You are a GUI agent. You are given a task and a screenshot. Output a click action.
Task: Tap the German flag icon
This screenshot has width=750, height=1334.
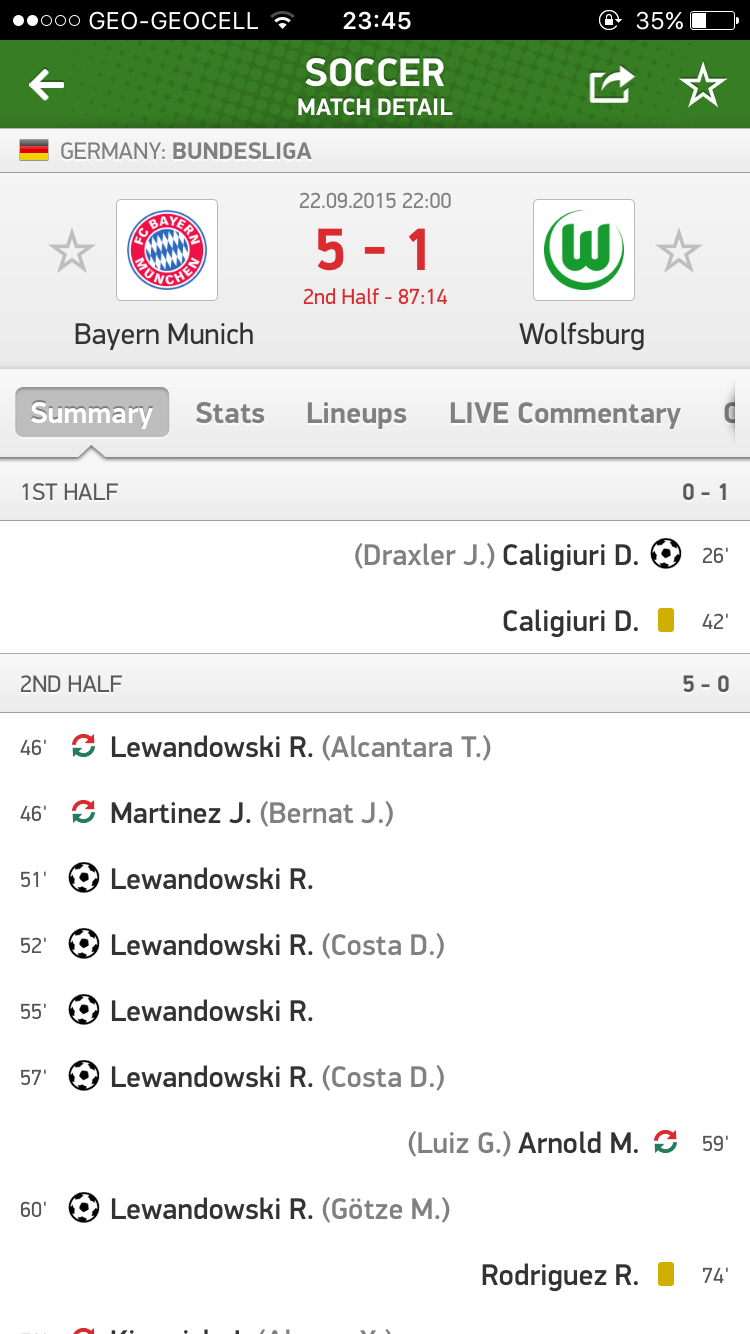34,152
